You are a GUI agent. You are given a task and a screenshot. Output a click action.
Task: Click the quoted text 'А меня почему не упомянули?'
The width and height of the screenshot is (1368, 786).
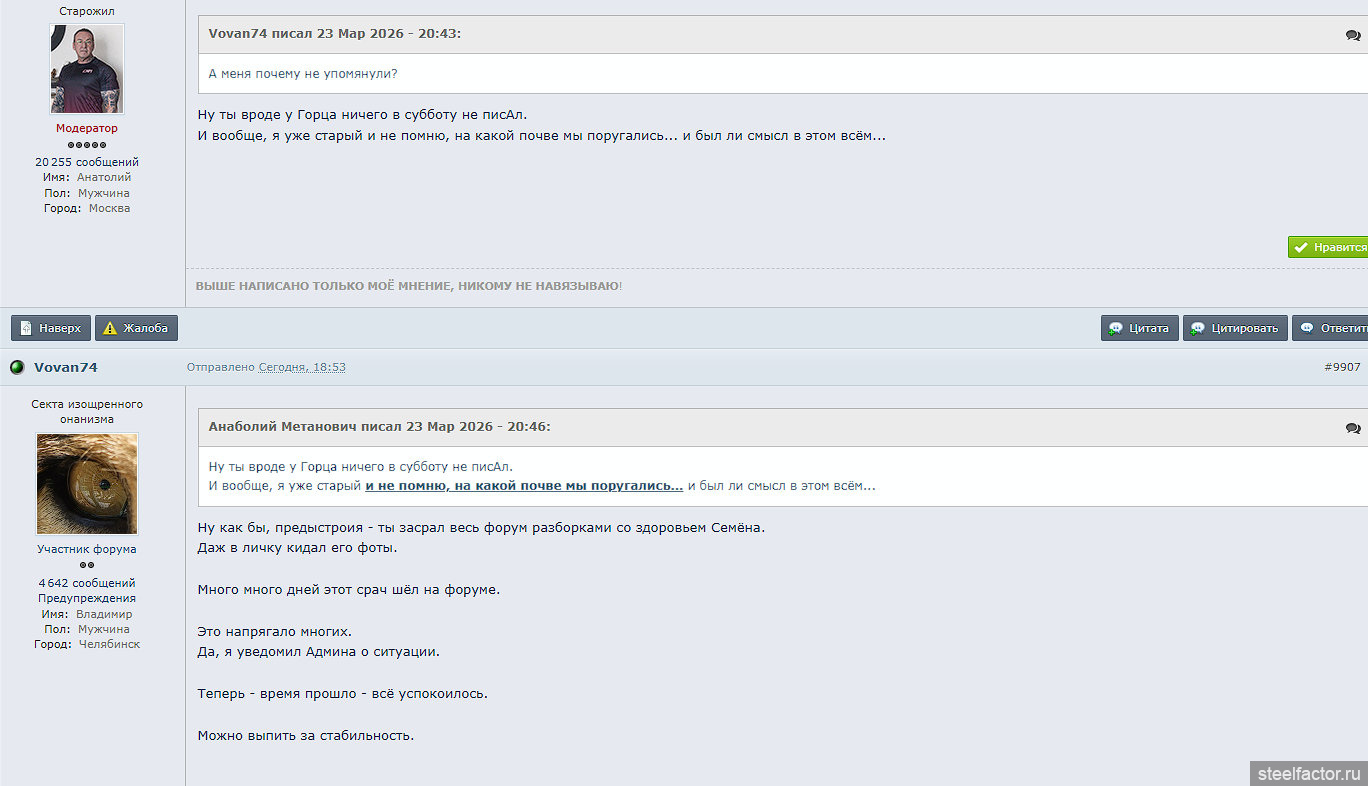303,74
